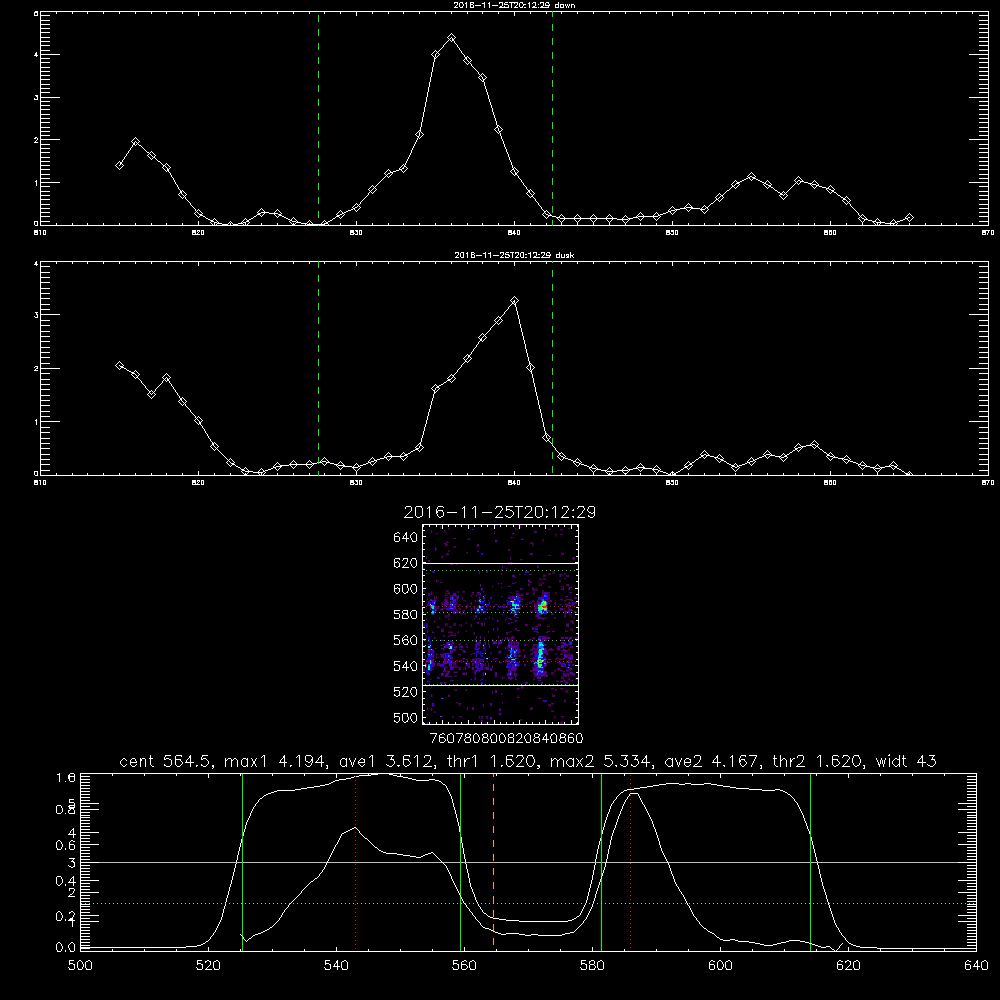This screenshot has height=1000, width=1000.
Task: Click left green dashed line in dawn plot
Action: (318, 118)
